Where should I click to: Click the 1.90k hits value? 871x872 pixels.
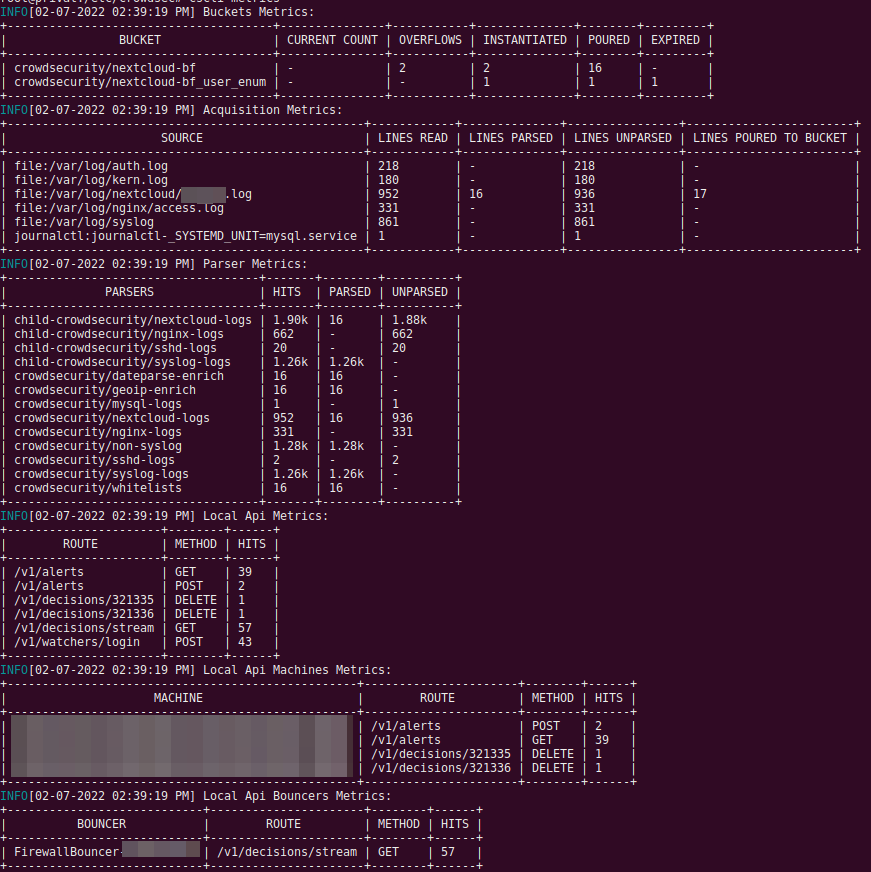click(290, 320)
